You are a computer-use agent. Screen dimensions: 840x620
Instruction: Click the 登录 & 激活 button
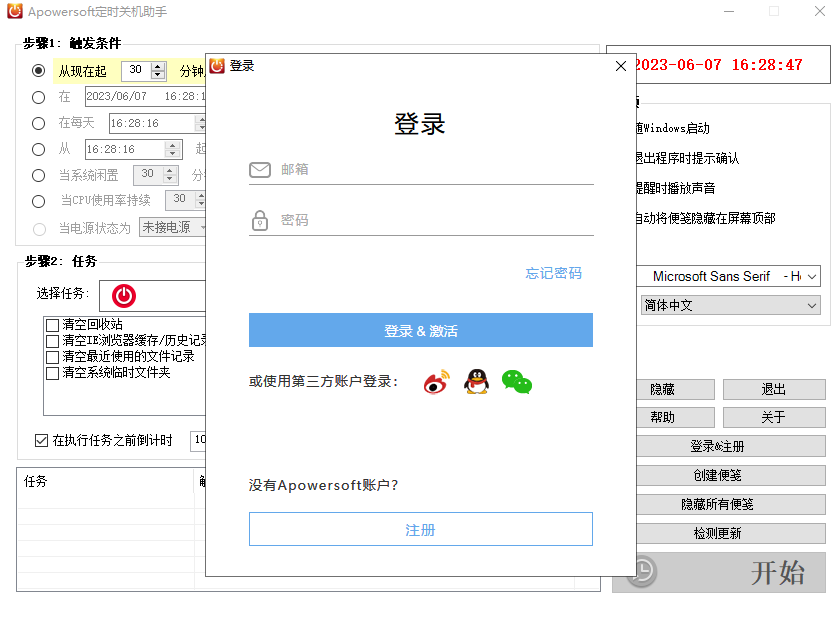[421, 330]
